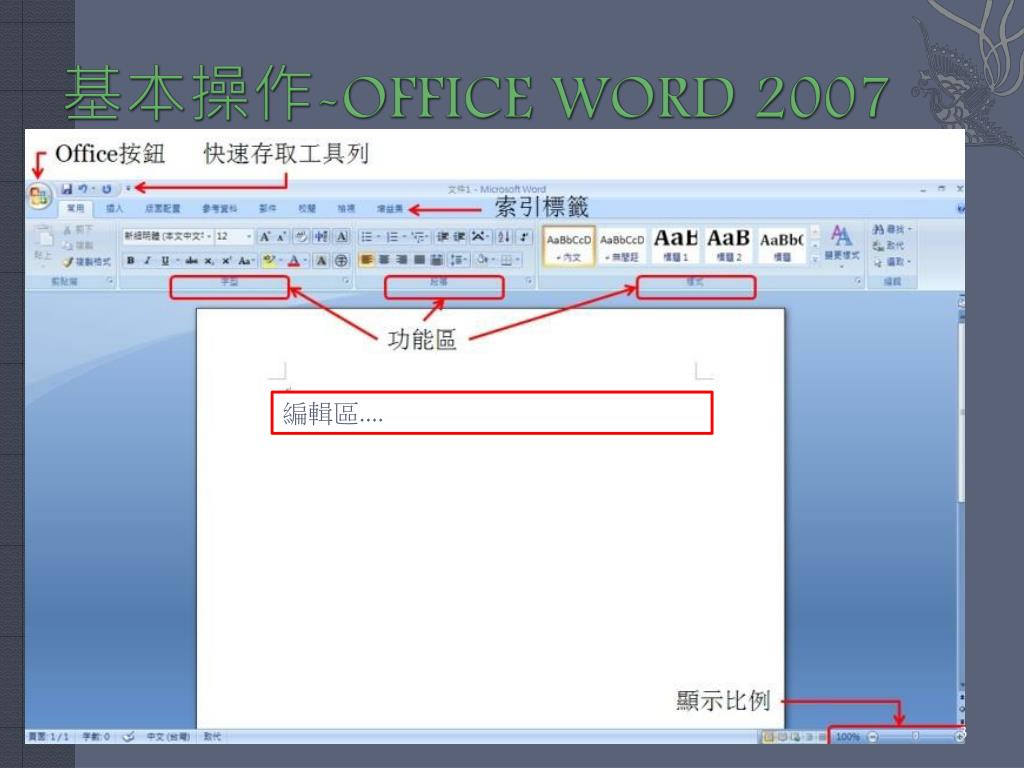Viewport: 1024px width, 768px height.
Task: Click the Asian Layout icon
Action: tap(479, 236)
